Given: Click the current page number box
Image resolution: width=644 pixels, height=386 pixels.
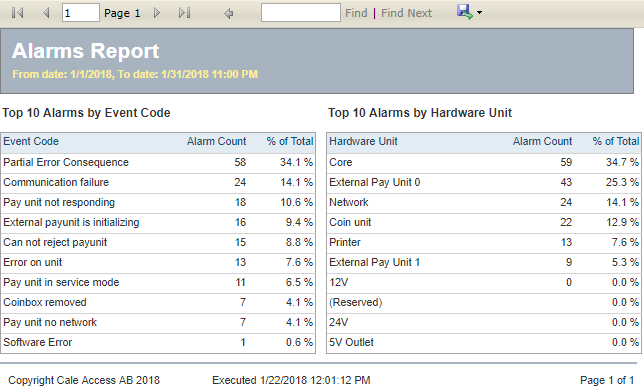Looking at the screenshot, I should 80,12.
